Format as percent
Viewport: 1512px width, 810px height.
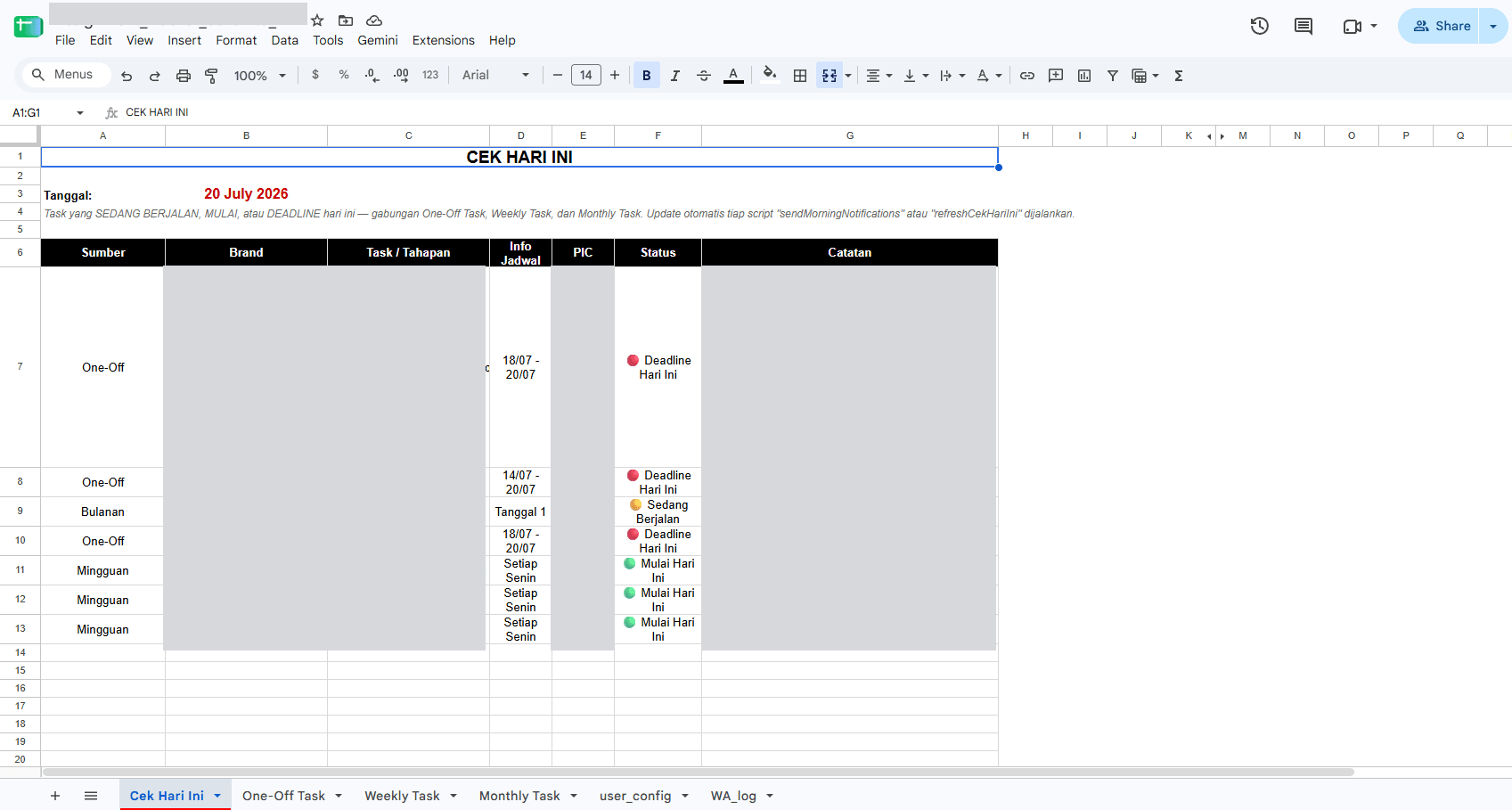tap(344, 76)
